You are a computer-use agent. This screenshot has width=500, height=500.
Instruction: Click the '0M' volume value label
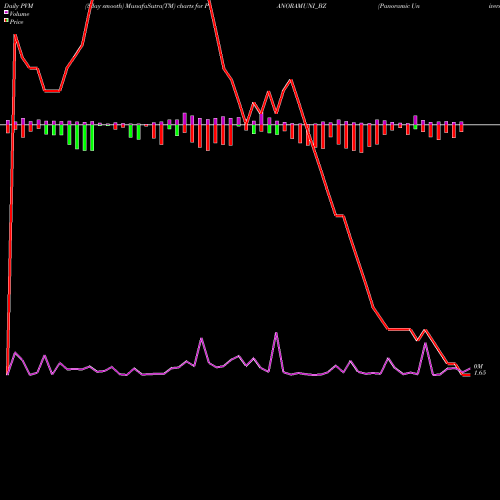tap(478, 366)
